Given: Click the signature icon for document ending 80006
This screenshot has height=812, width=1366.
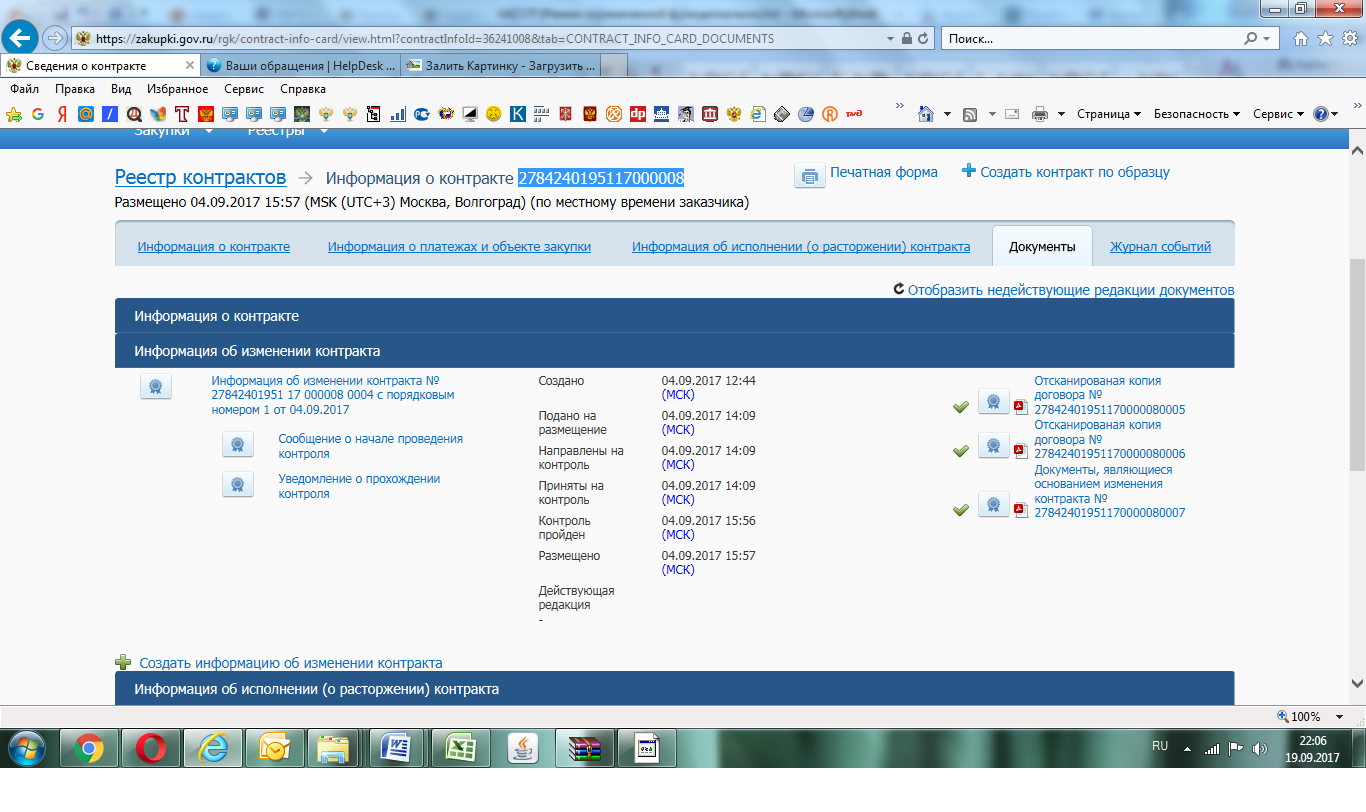Looking at the screenshot, I should (x=994, y=445).
